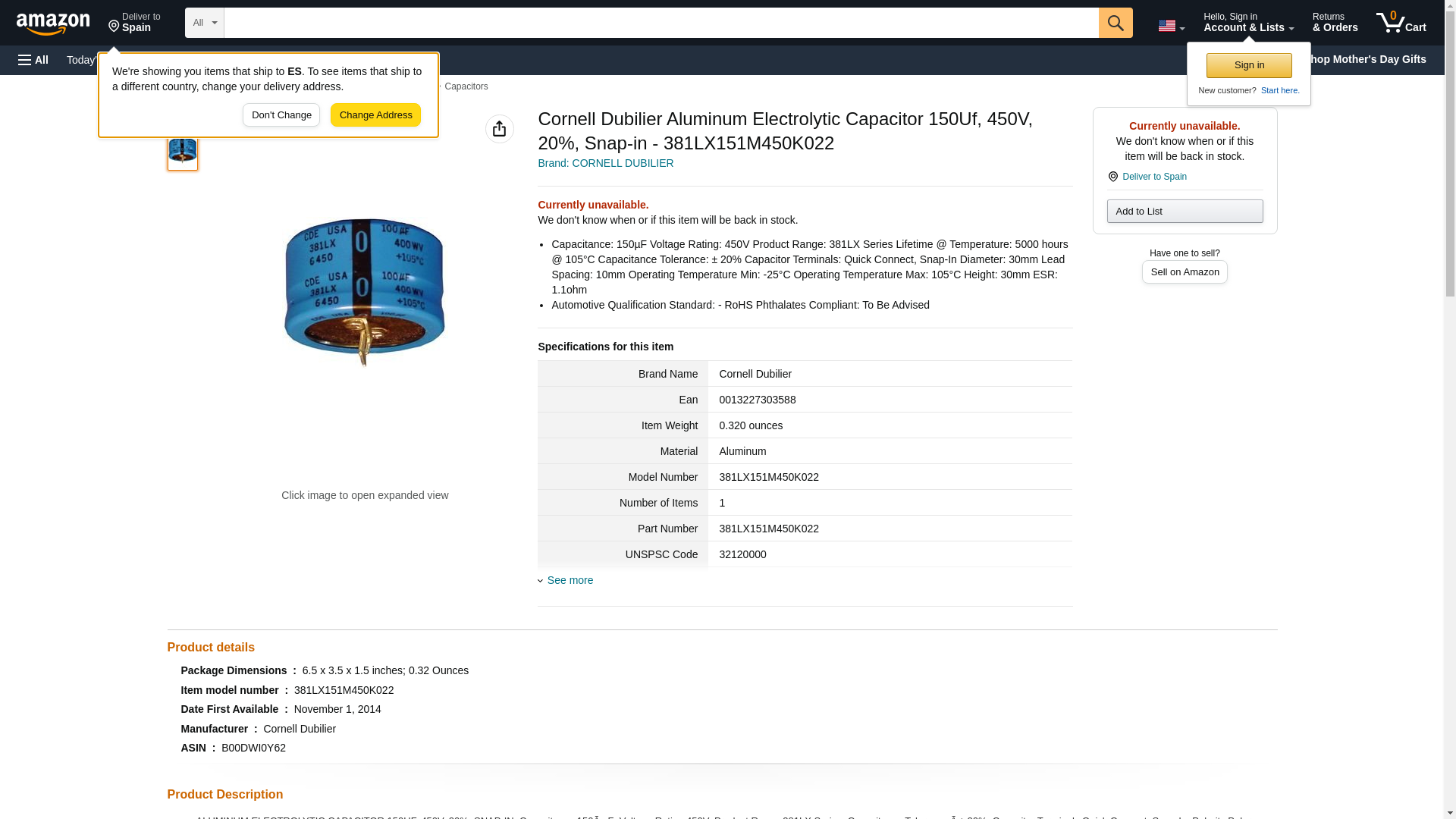The height and width of the screenshot is (819, 1456).
Task: Click the Sell on Amazon button
Action: click(1184, 271)
